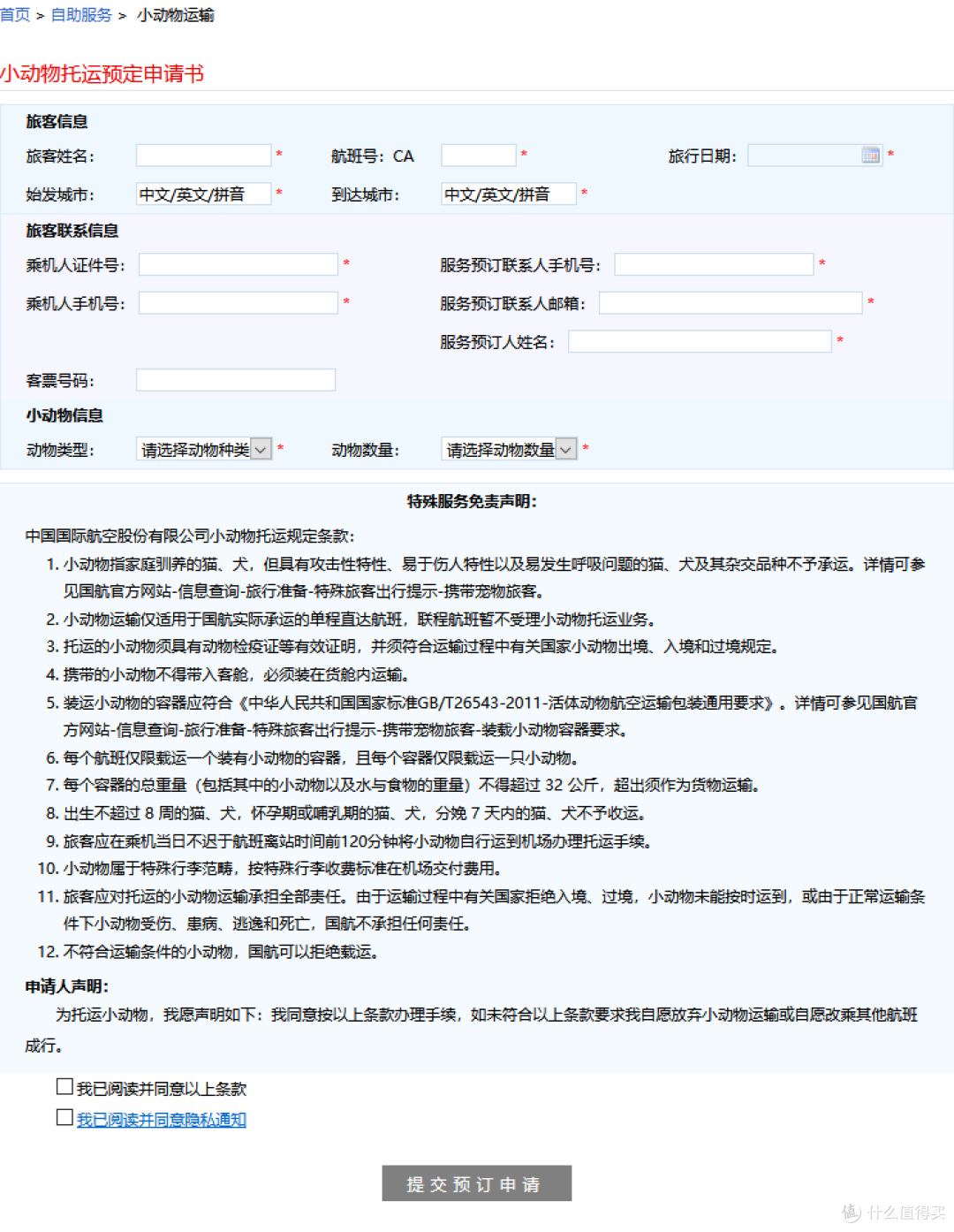Click the 服务预订联系人邮箱 field
954x1232 pixels.
coord(731,303)
